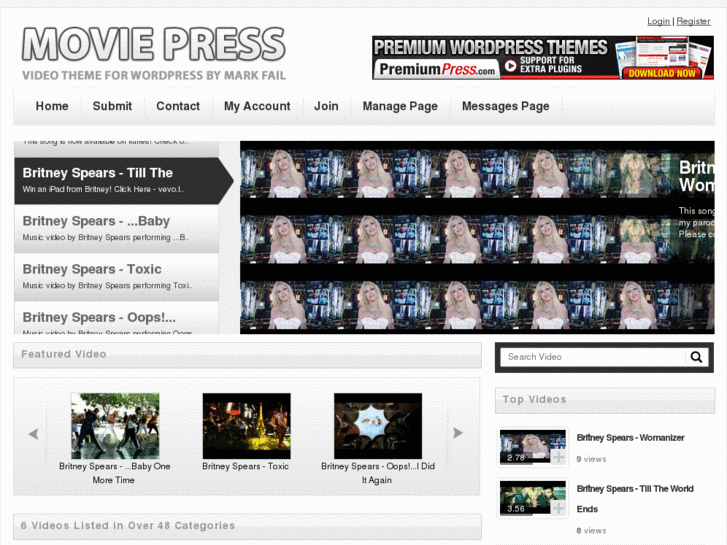The width and height of the screenshot is (727, 545).
Task: Click Download Now in the banner
Action: [x=662, y=73]
